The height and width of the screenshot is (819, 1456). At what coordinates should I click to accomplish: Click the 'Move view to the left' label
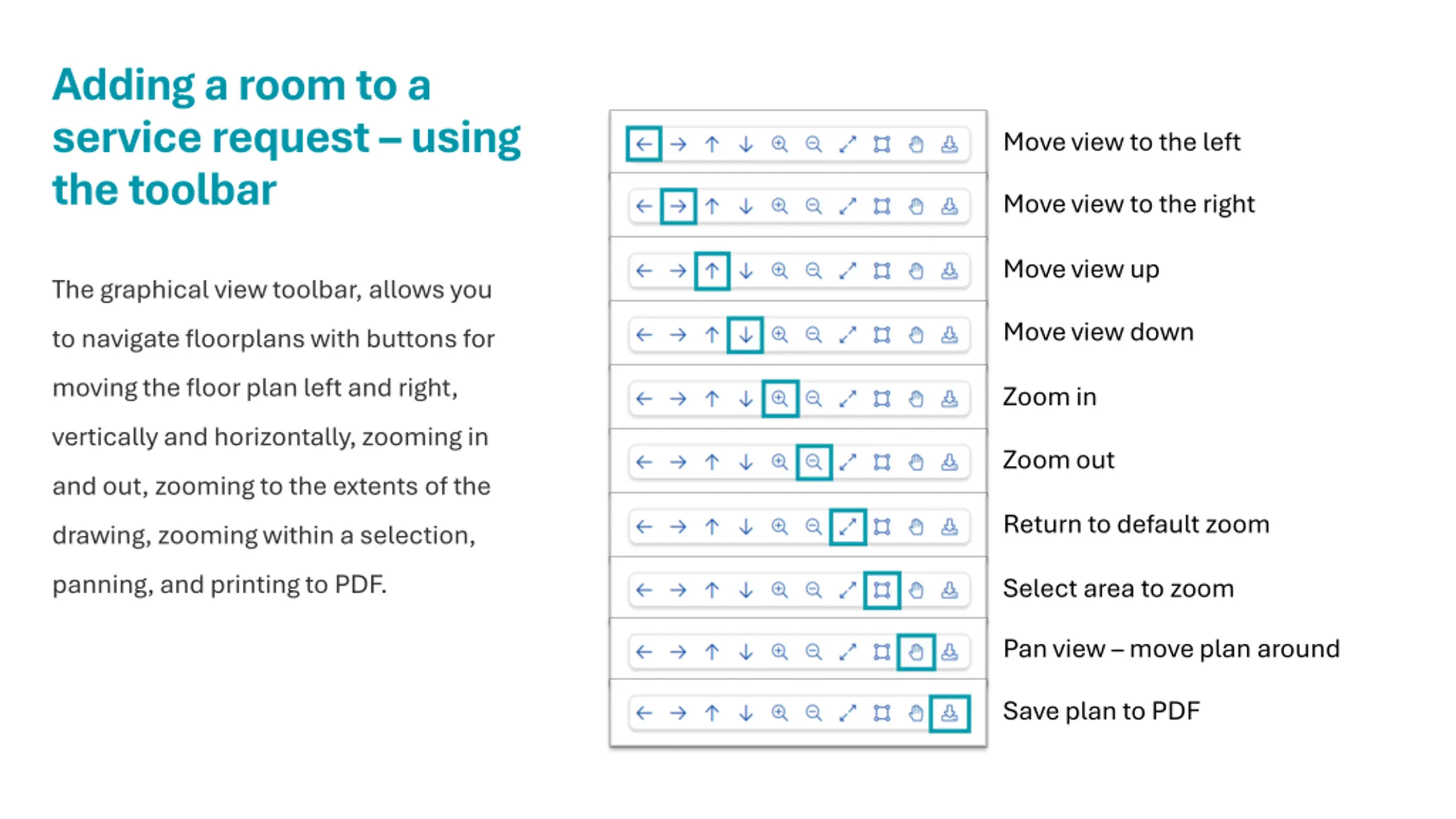pos(1122,142)
